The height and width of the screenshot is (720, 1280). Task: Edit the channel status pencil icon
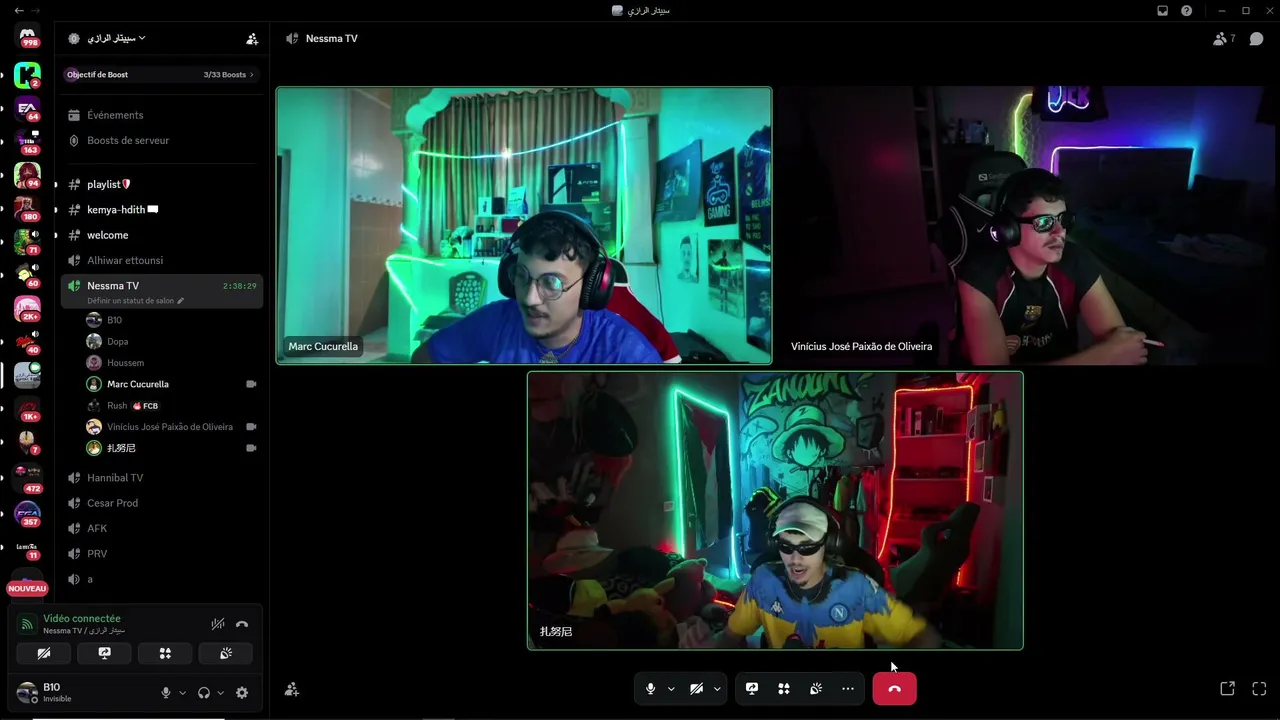click(x=181, y=301)
